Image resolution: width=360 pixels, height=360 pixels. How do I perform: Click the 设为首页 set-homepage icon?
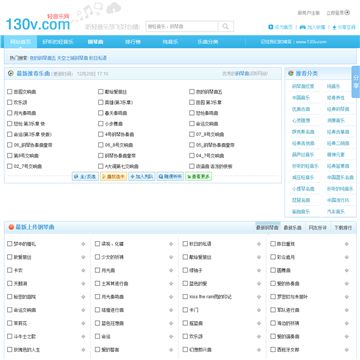[271, 27]
